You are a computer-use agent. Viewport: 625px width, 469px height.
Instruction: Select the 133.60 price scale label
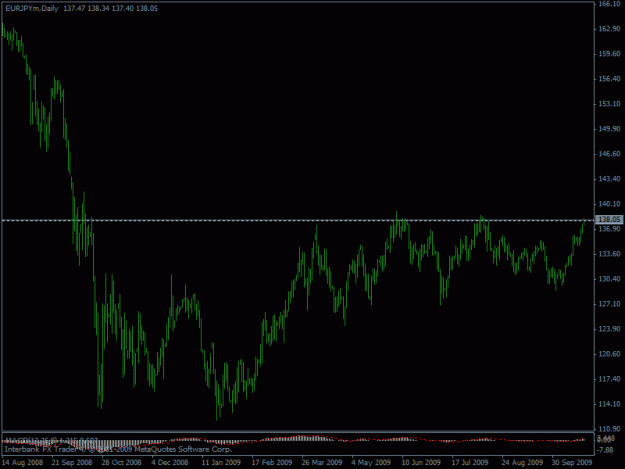click(609, 254)
